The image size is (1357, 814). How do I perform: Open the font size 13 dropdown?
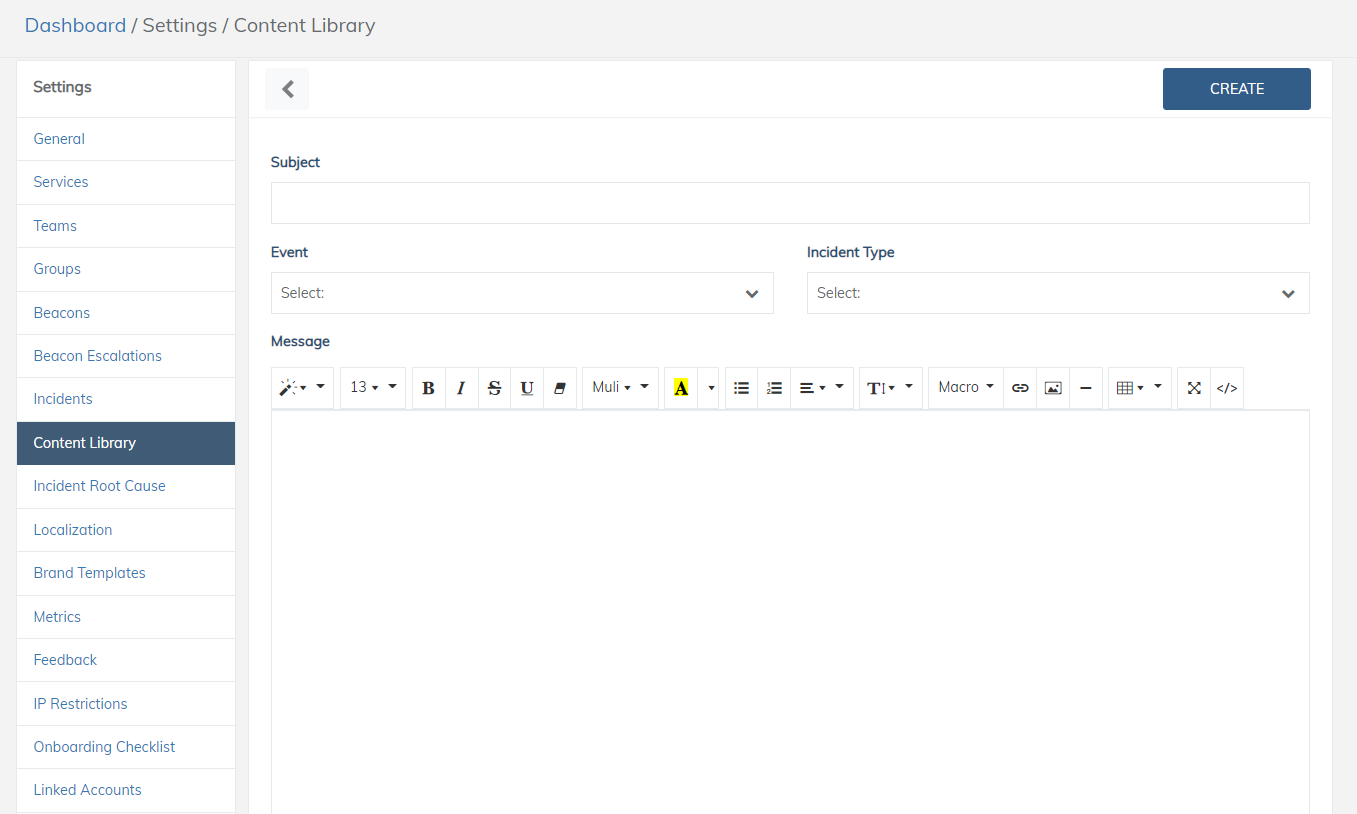coord(373,388)
